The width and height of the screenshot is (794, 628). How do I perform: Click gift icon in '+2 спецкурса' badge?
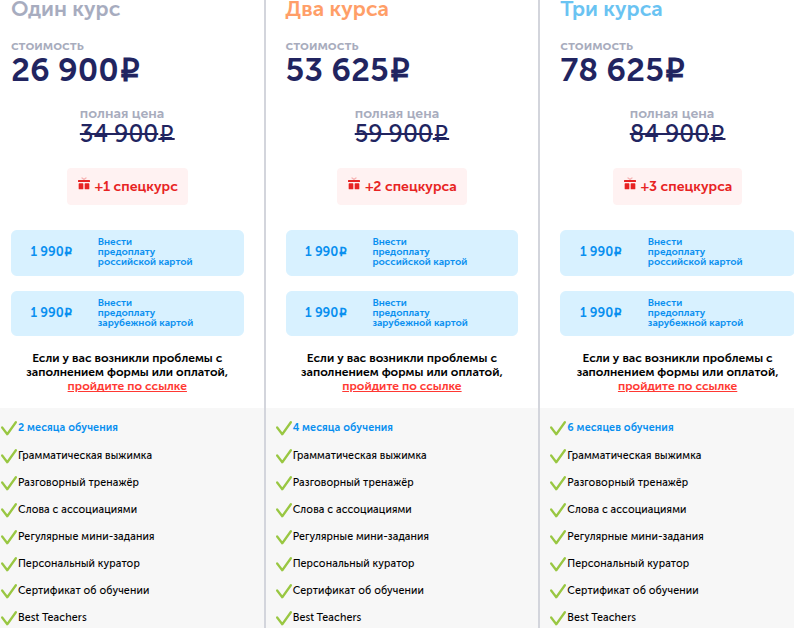click(353, 185)
